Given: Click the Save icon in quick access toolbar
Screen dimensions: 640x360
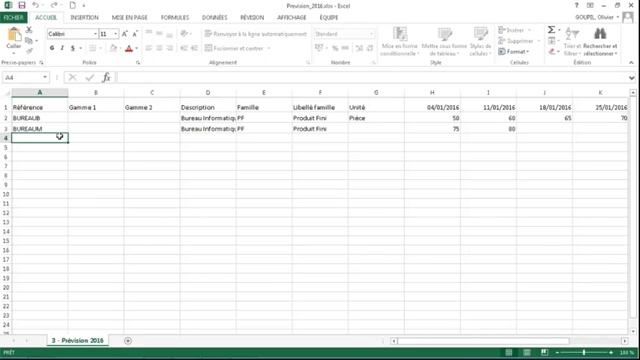Looking at the screenshot, I should click(x=22, y=5).
